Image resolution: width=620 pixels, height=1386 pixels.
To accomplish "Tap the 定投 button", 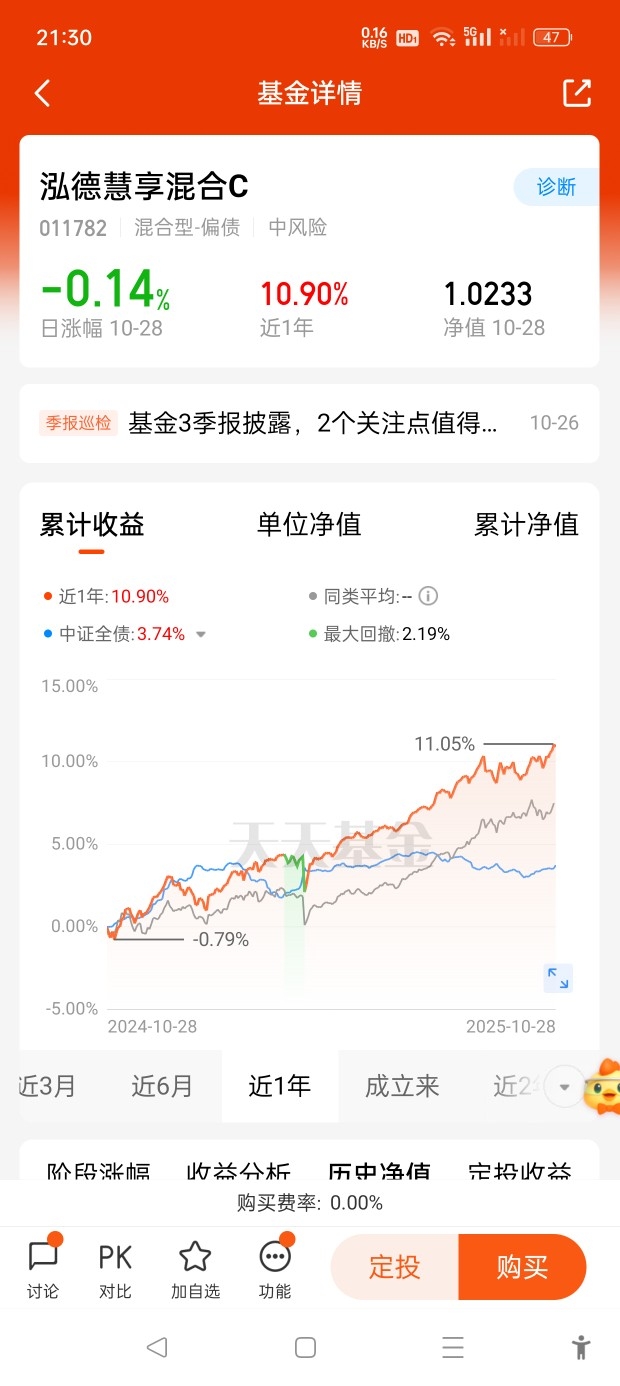I will (x=395, y=1267).
